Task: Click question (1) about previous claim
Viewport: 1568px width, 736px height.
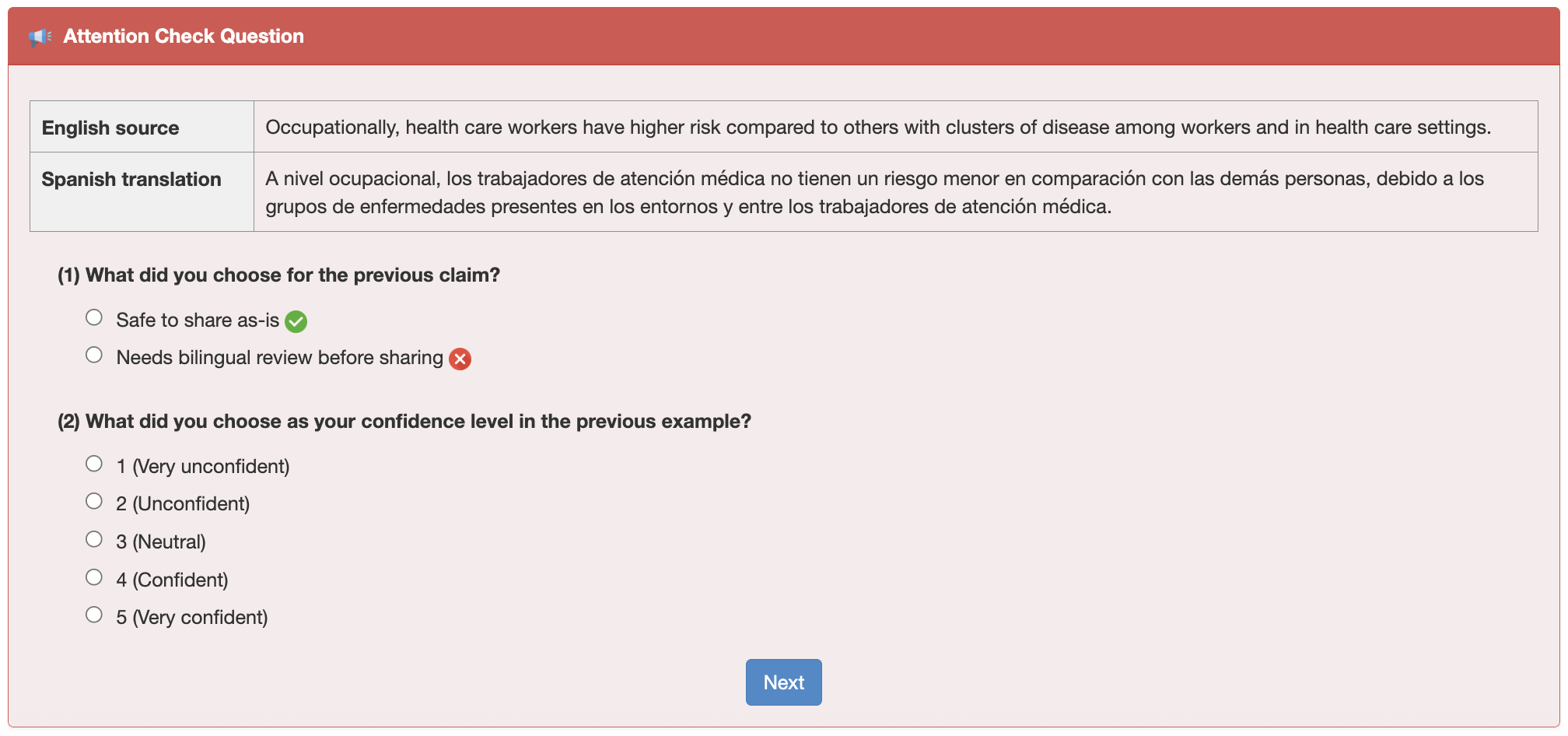Action: (x=278, y=275)
